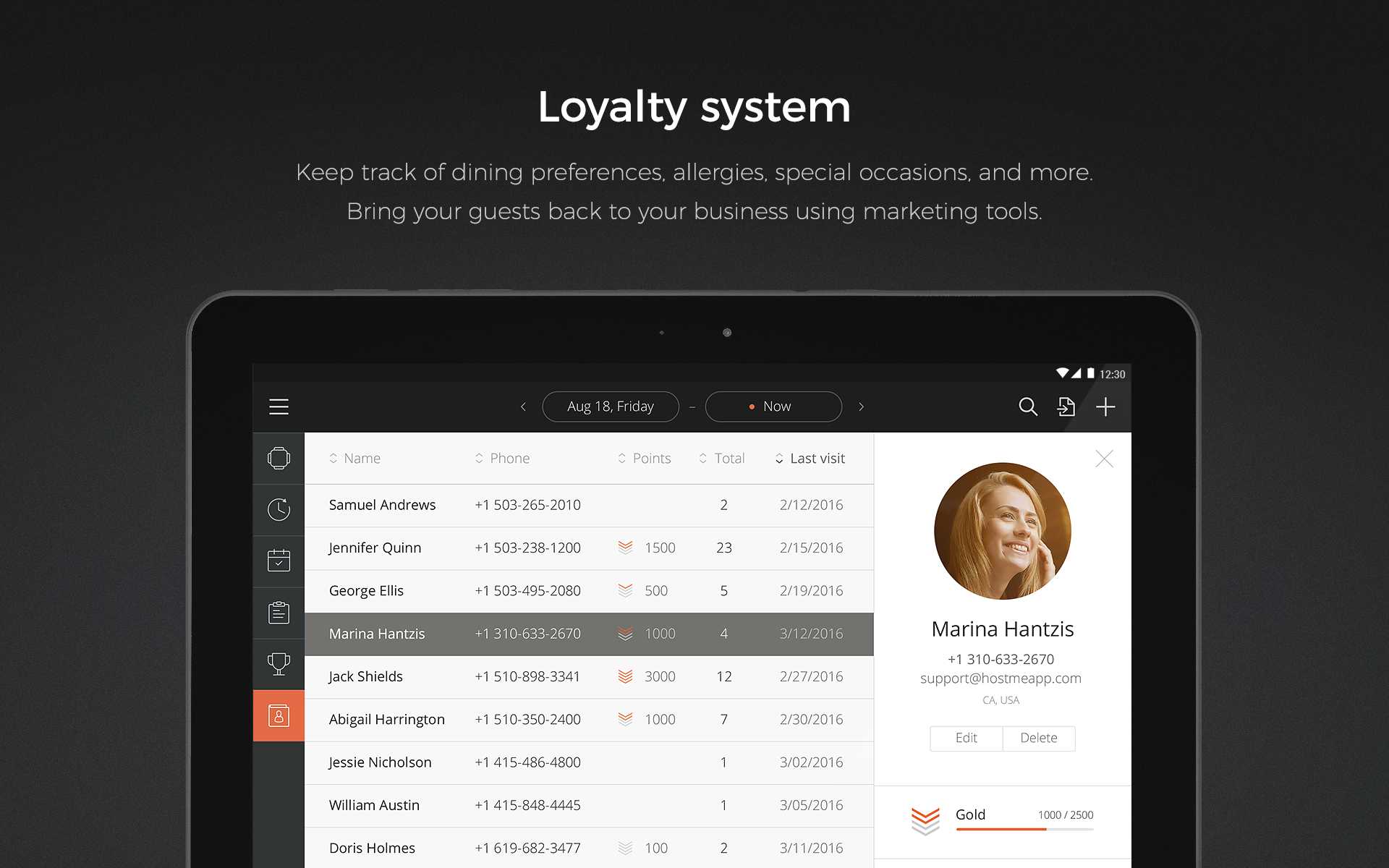The height and width of the screenshot is (868, 1389).
Task: Open the floor plan view in the sidebar
Action: pyautogui.click(x=279, y=458)
